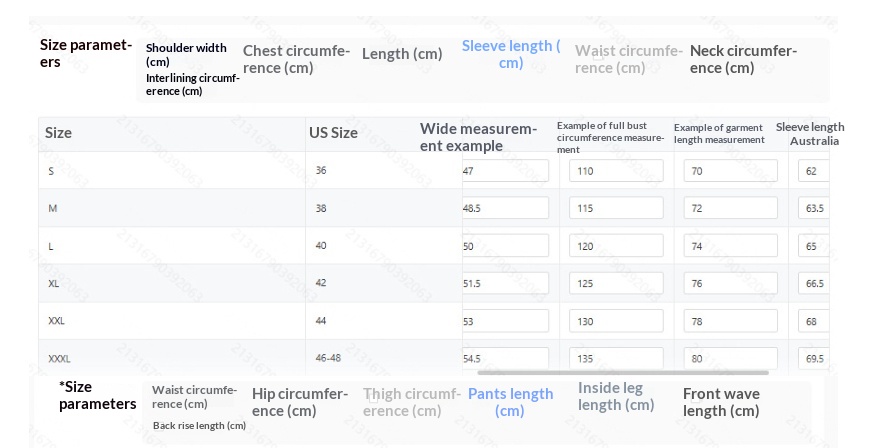Toggle the Pants length (cm) parameter
The height and width of the screenshot is (448, 896).
click(510, 402)
